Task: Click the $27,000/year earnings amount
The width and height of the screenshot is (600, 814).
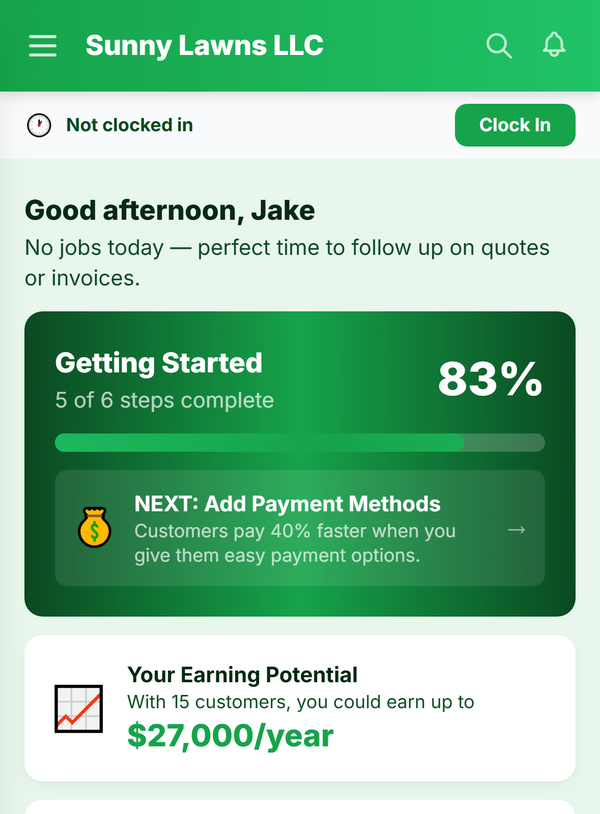Action: pos(230,736)
